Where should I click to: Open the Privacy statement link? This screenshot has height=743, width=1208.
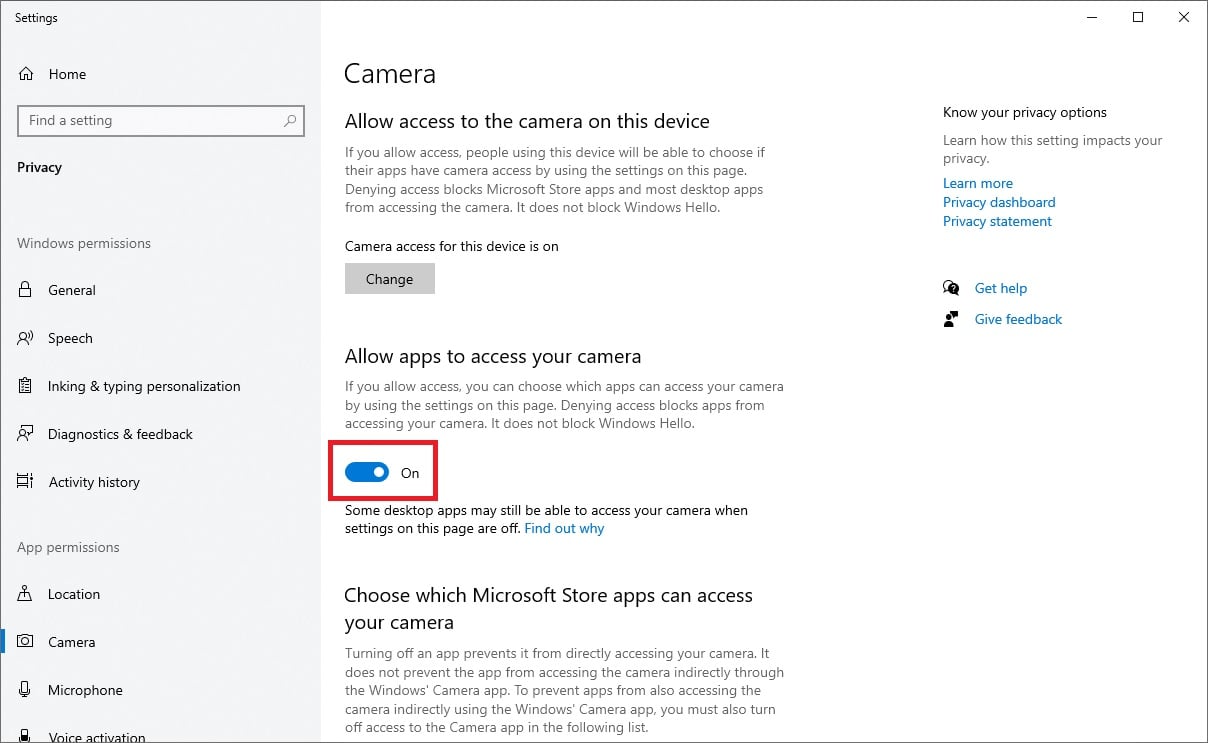997,221
